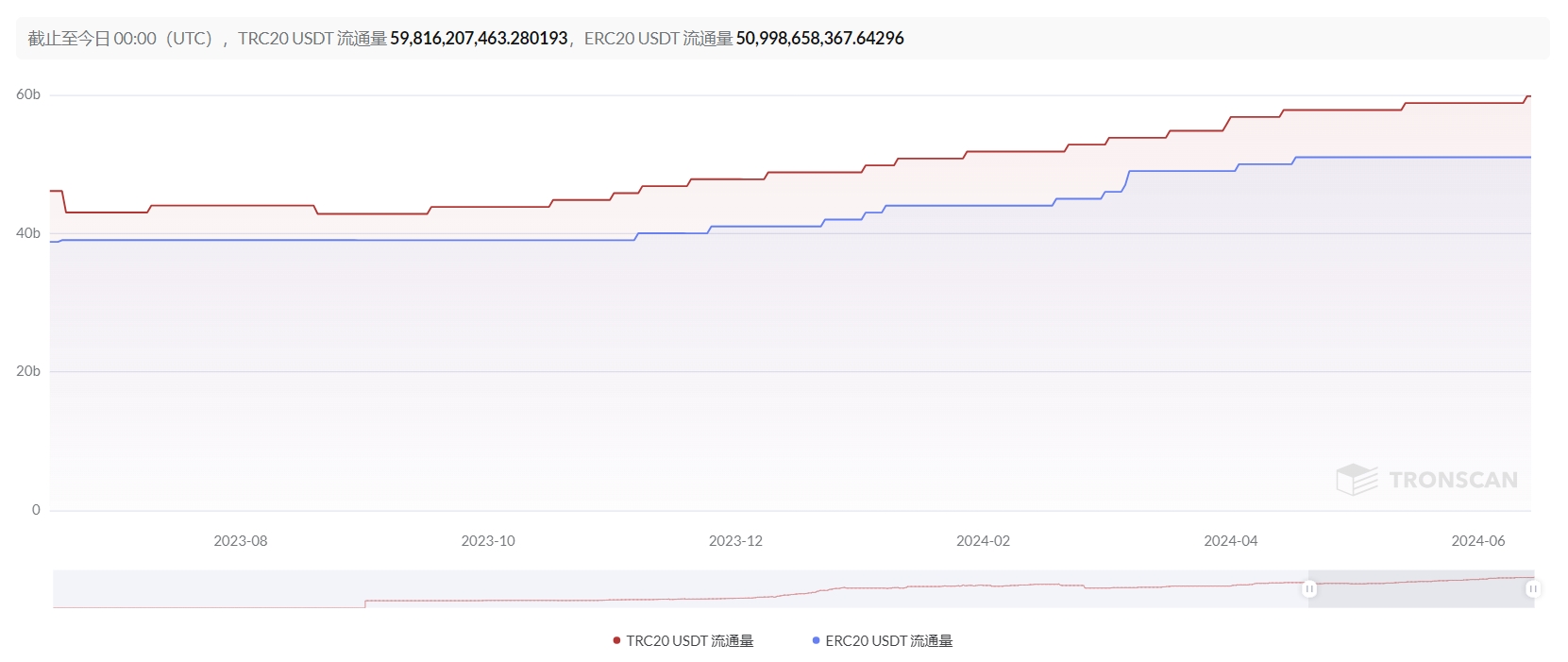Click the 60b y-axis label
Image resolution: width=1568 pixels, height=662 pixels.
pos(28,94)
